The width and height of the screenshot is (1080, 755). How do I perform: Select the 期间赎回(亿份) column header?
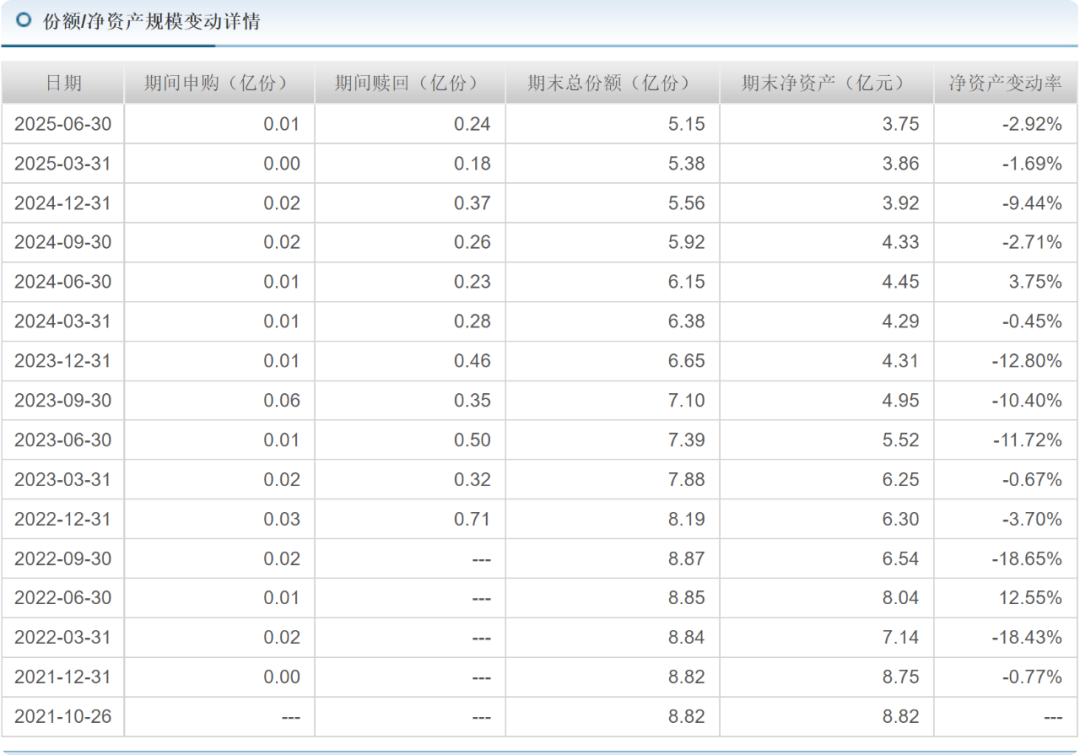[x=408, y=84]
